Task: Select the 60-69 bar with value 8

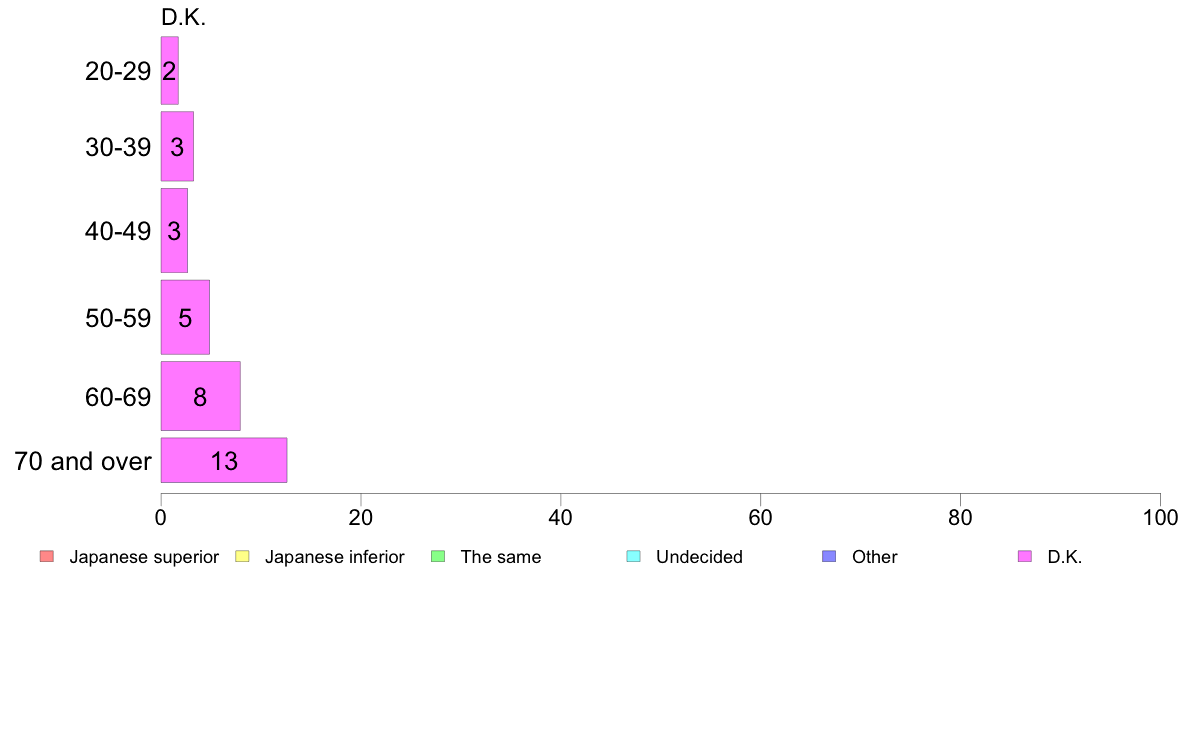Action: 201,396
